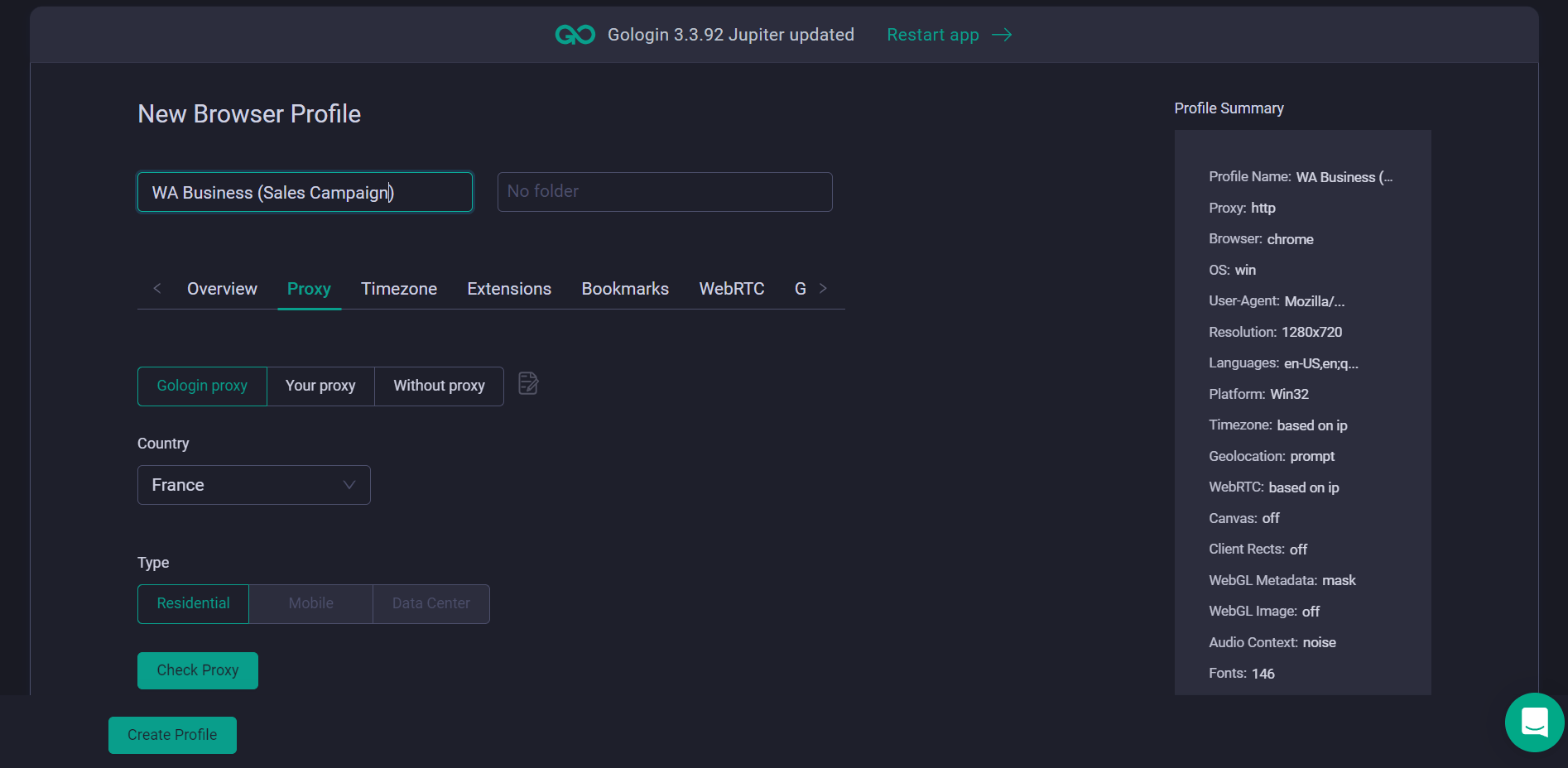Open the No folder selector
This screenshot has height=768, width=1568.
pos(665,192)
